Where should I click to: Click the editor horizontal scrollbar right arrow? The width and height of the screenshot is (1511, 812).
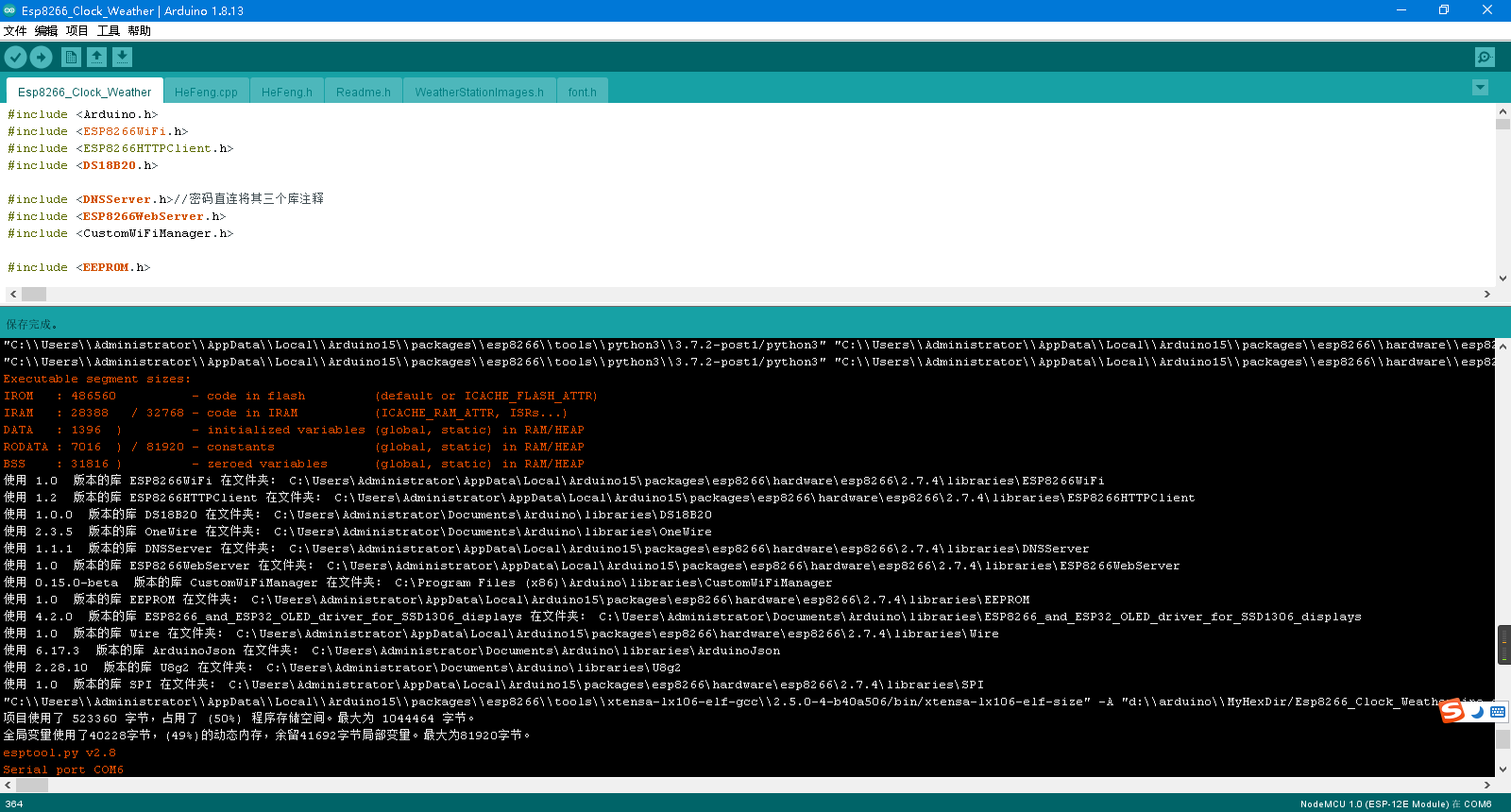(1487, 294)
